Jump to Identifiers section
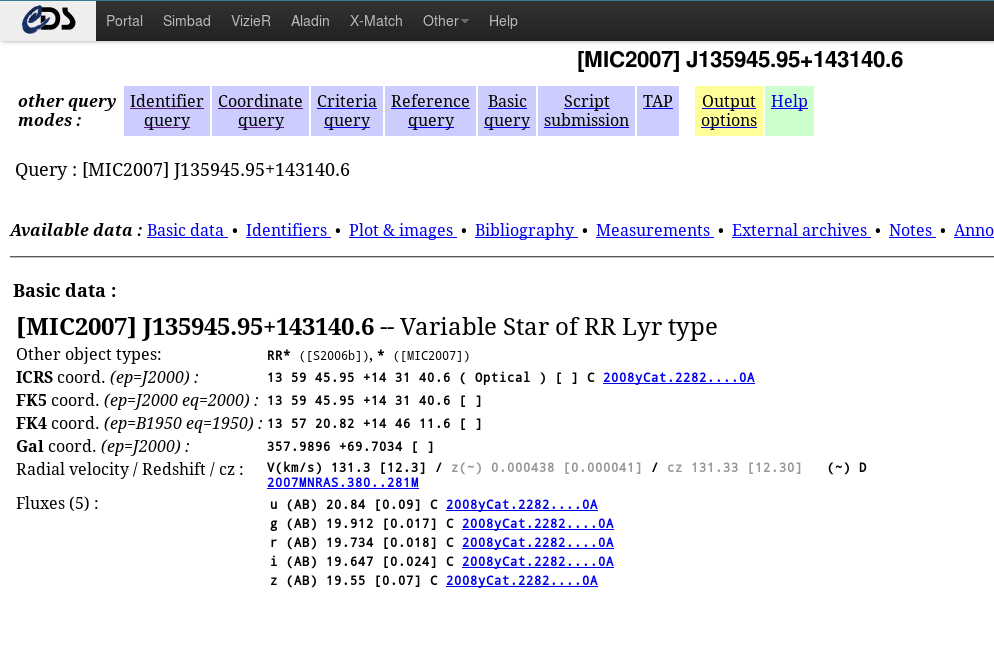Viewport: 994px width, 657px height. [x=287, y=230]
